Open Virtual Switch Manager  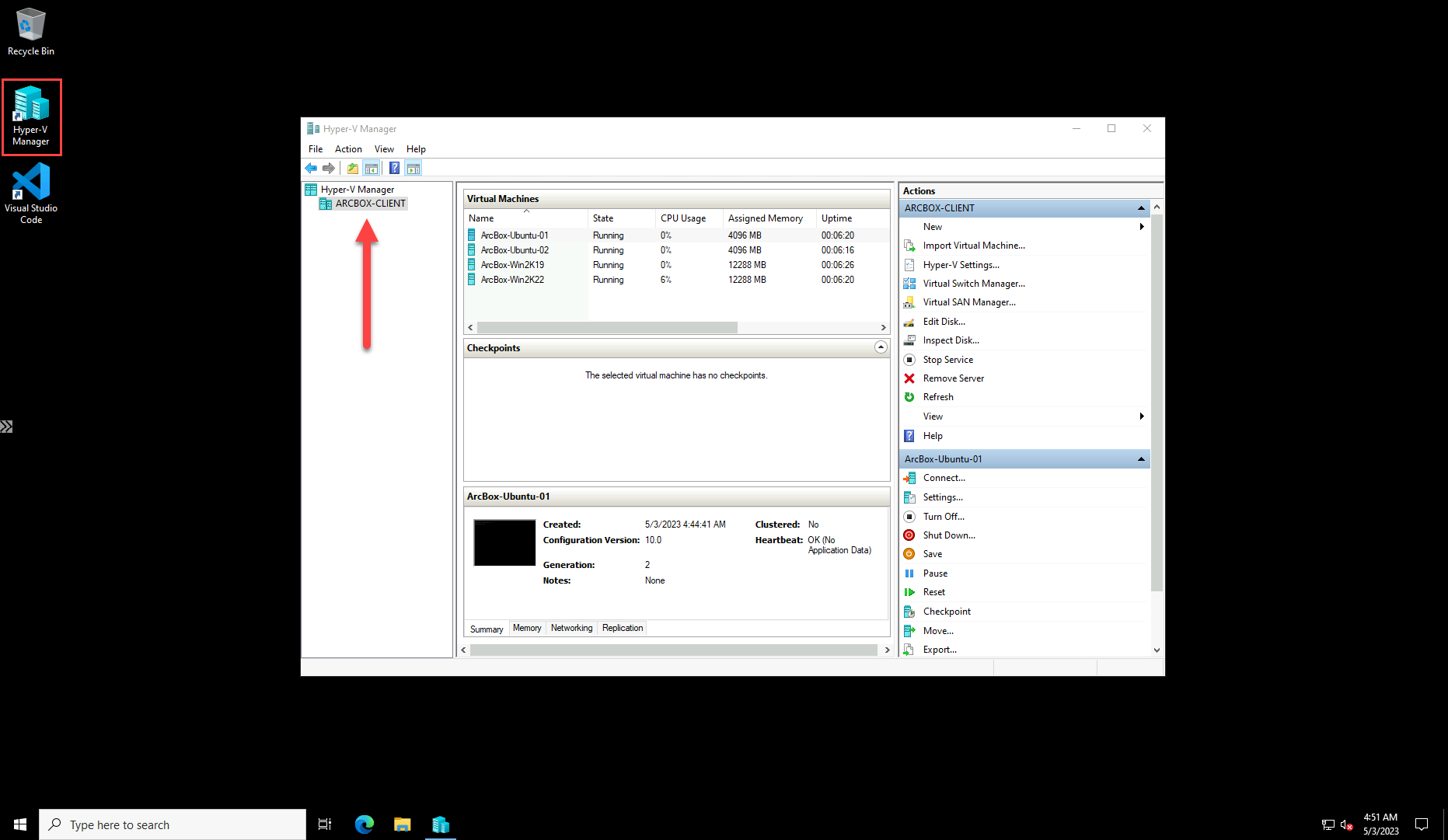click(x=974, y=284)
